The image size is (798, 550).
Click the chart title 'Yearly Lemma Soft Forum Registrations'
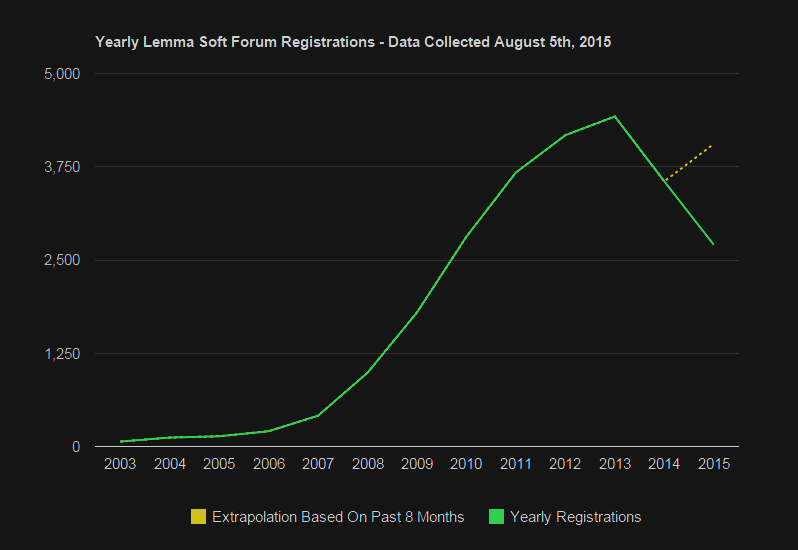235,42
